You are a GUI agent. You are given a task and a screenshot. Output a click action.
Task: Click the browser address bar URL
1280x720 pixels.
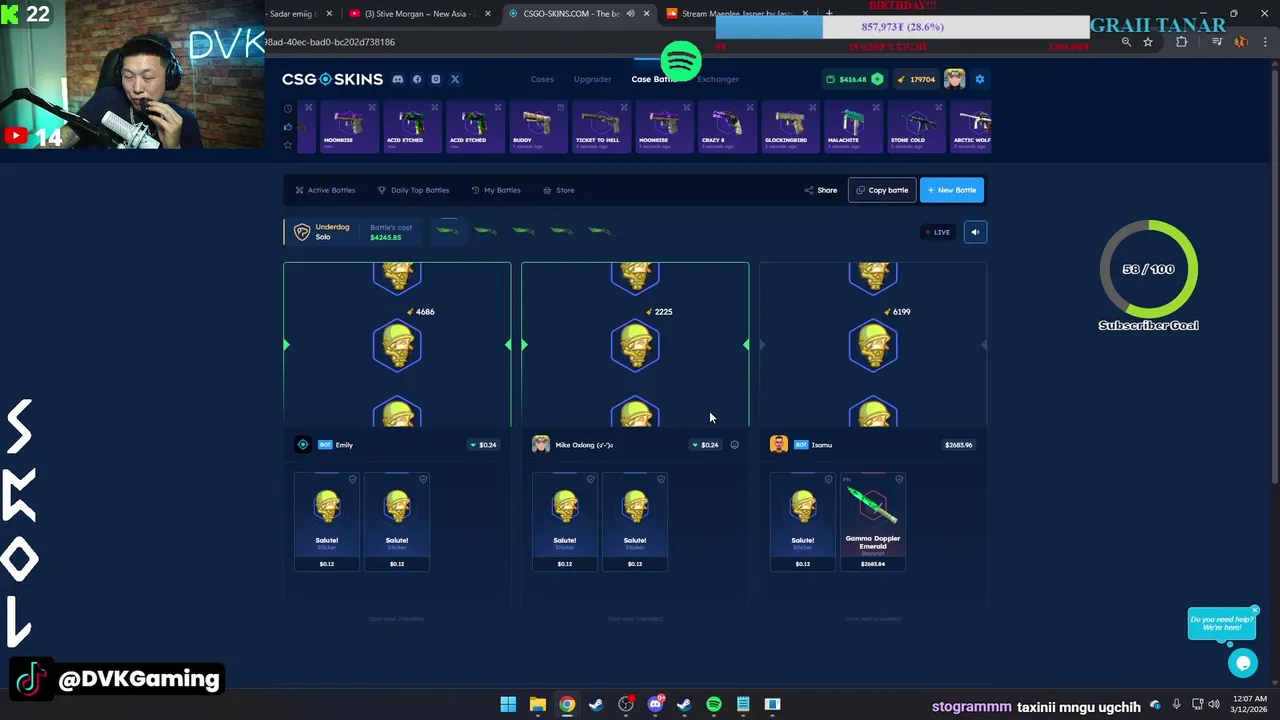coord(330,42)
